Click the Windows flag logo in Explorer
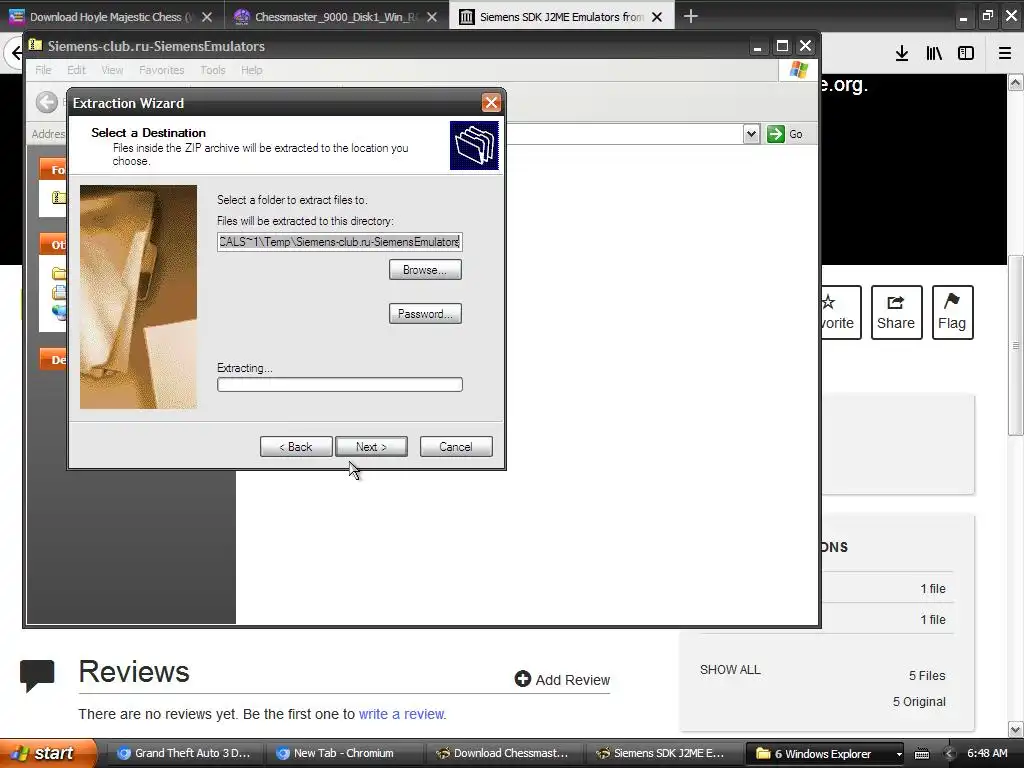Image resolution: width=1024 pixels, height=768 pixels. coord(798,70)
